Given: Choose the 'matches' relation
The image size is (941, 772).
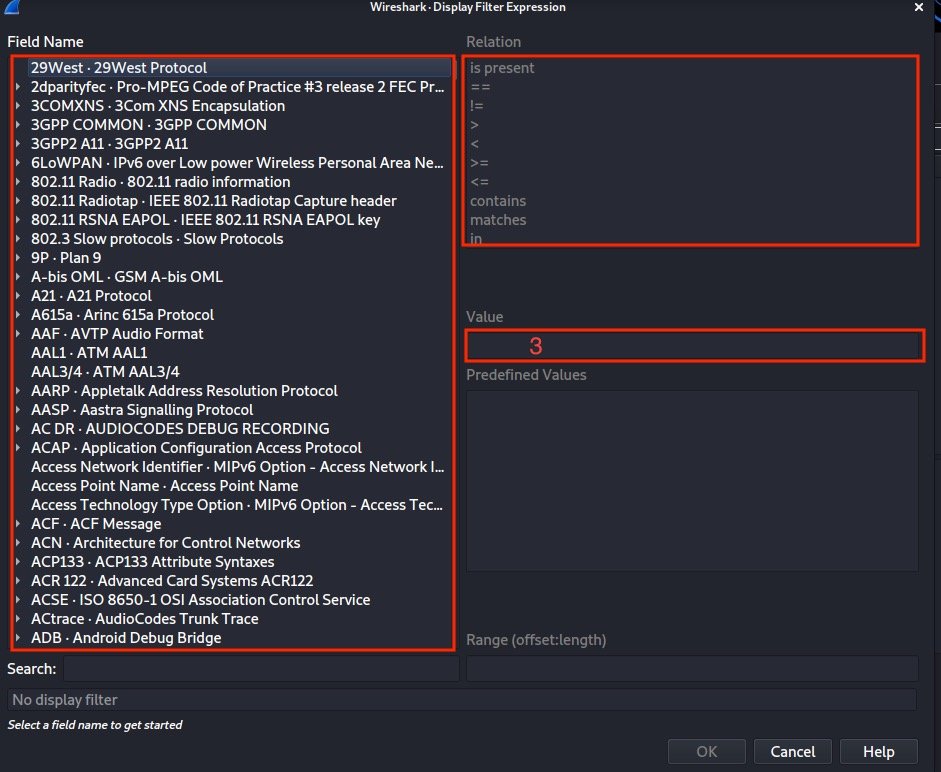Looking at the screenshot, I should pos(691,220).
